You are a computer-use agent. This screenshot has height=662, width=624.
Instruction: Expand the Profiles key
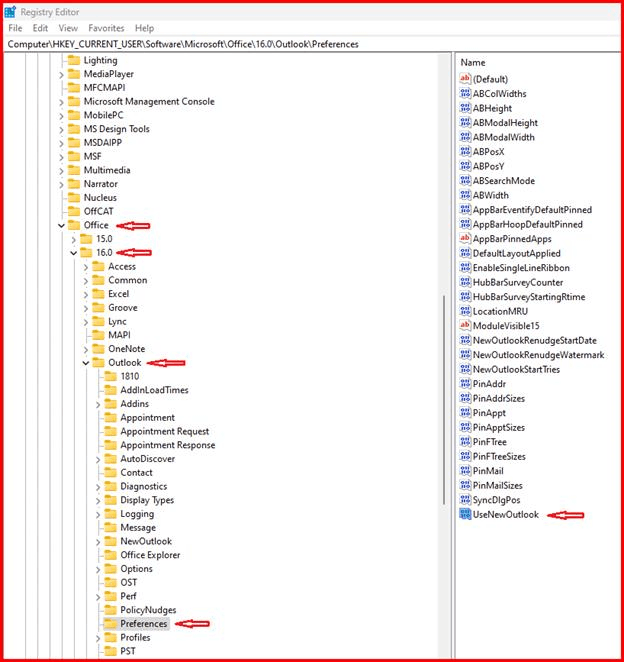(x=98, y=638)
